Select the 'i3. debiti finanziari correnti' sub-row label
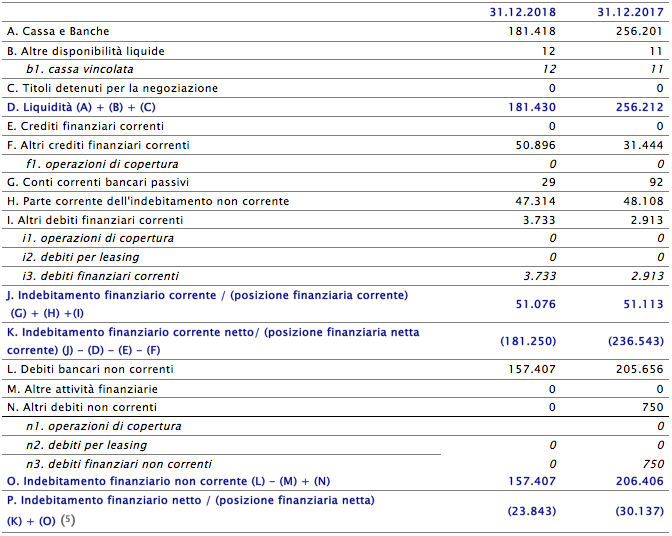Viewport: 672px width, 536px height. [x=103, y=276]
